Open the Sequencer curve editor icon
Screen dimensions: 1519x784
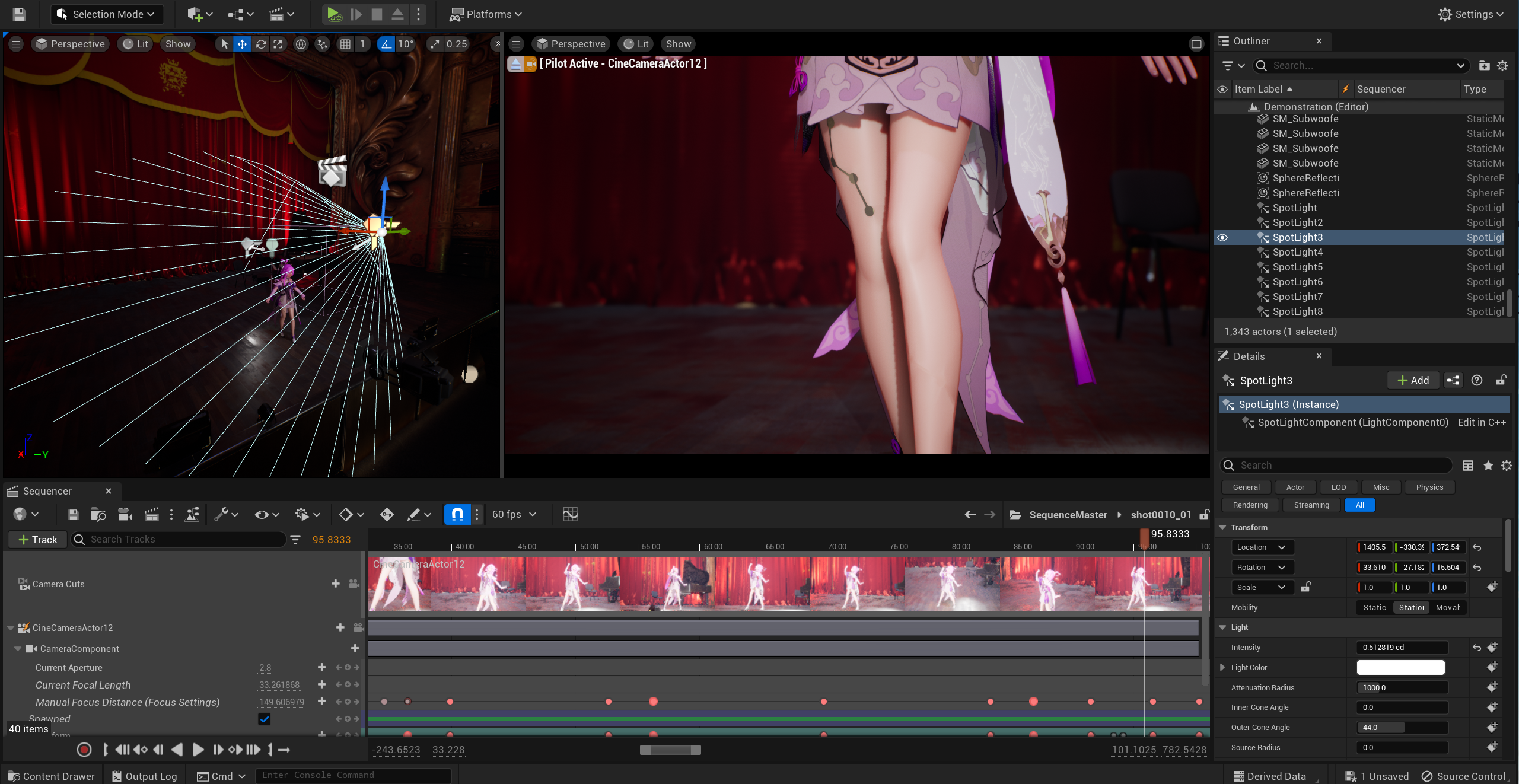pos(570,514)
